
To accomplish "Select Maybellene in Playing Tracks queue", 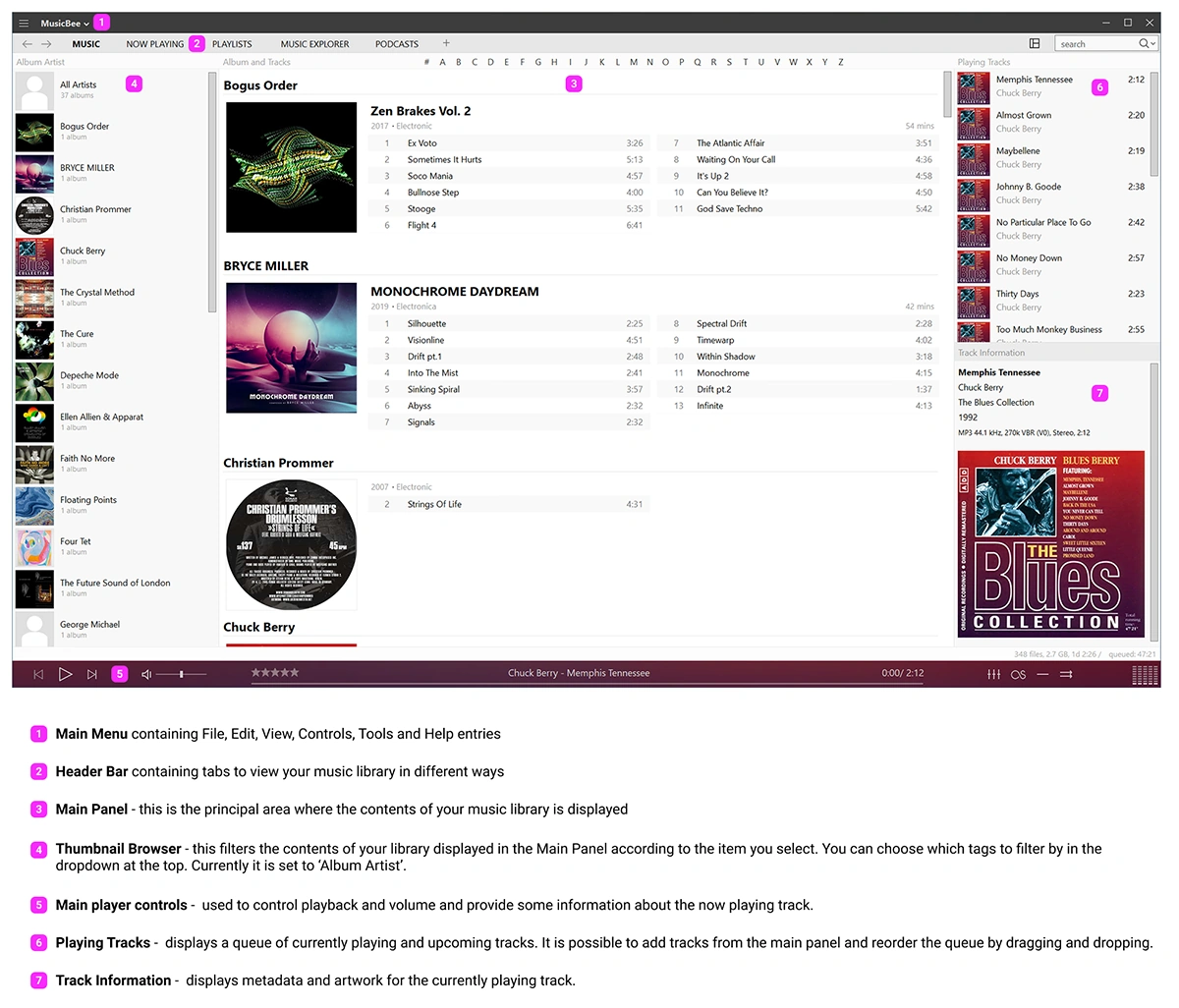I will click(1051, 157).
